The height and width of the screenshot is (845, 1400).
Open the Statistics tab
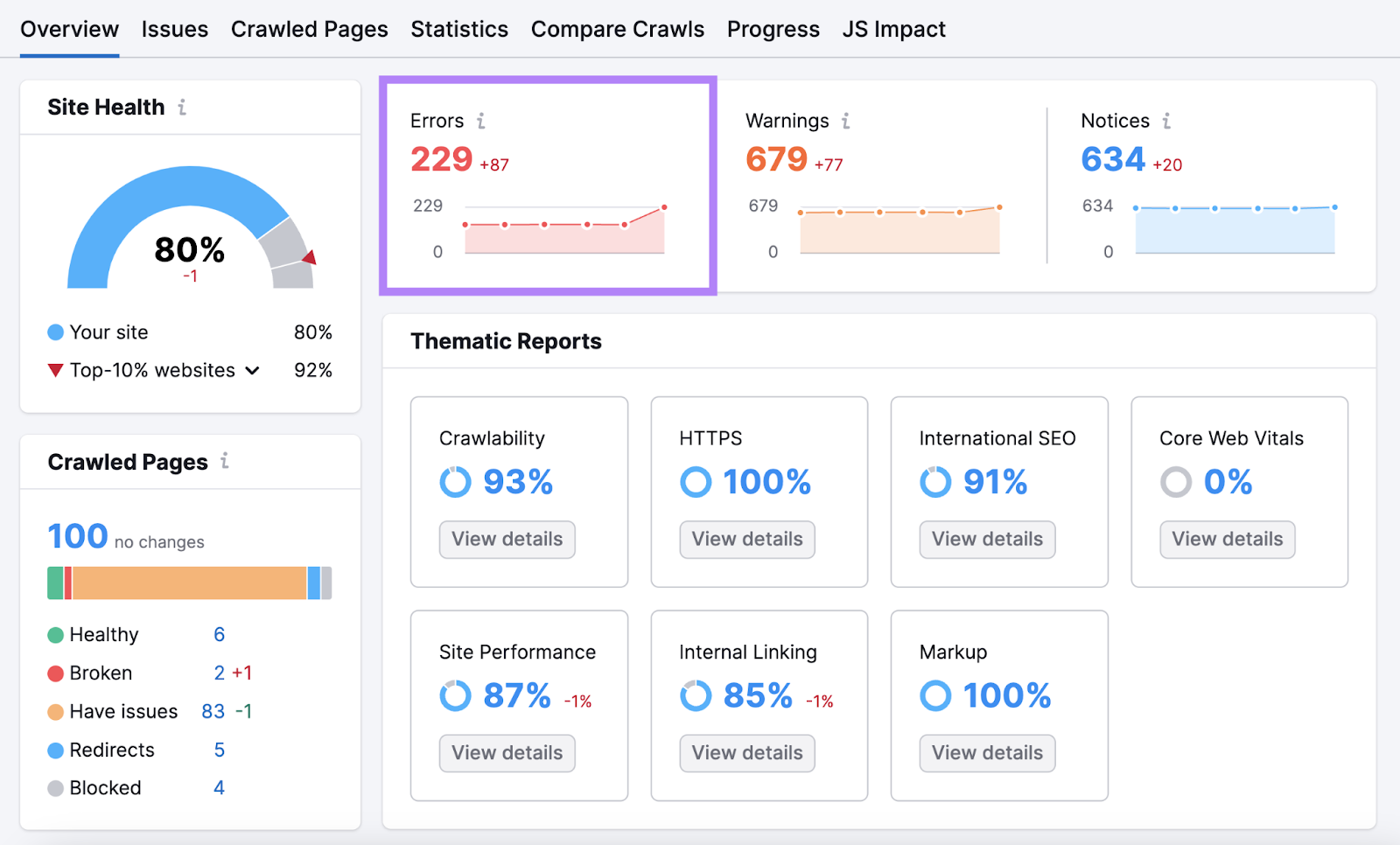(x=459, y=29)
